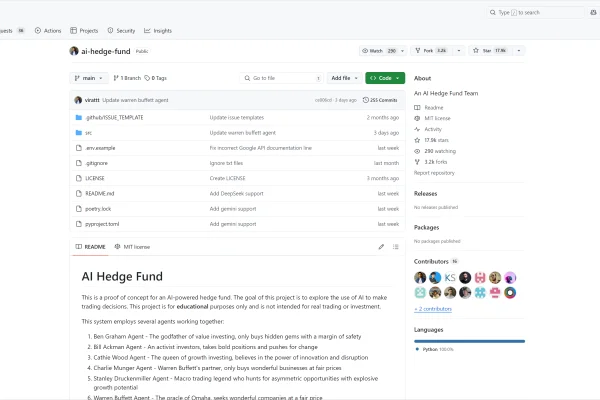Open virattt author link
This screenshot has width=600, height=400.
pos(92,100)
